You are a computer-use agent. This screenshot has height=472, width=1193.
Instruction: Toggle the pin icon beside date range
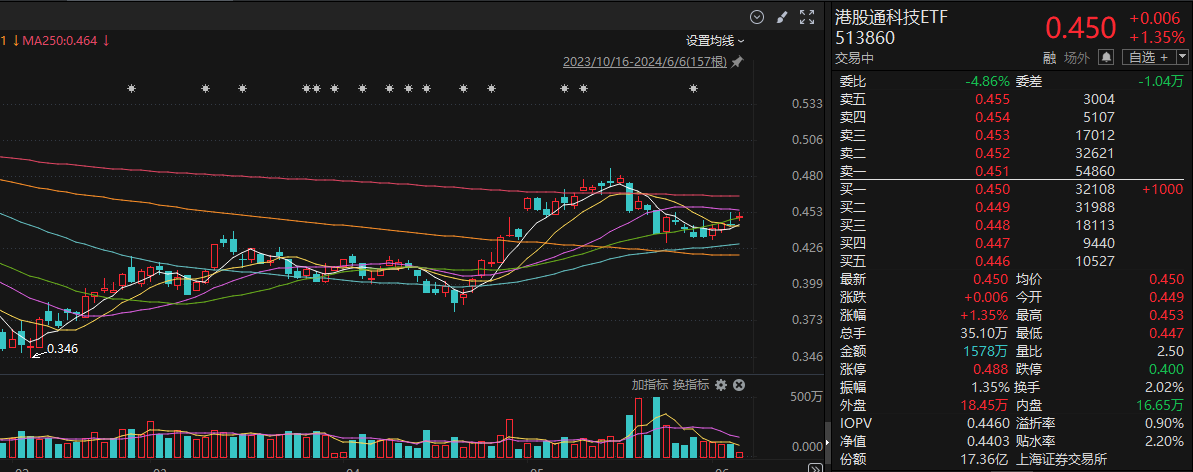738,62
